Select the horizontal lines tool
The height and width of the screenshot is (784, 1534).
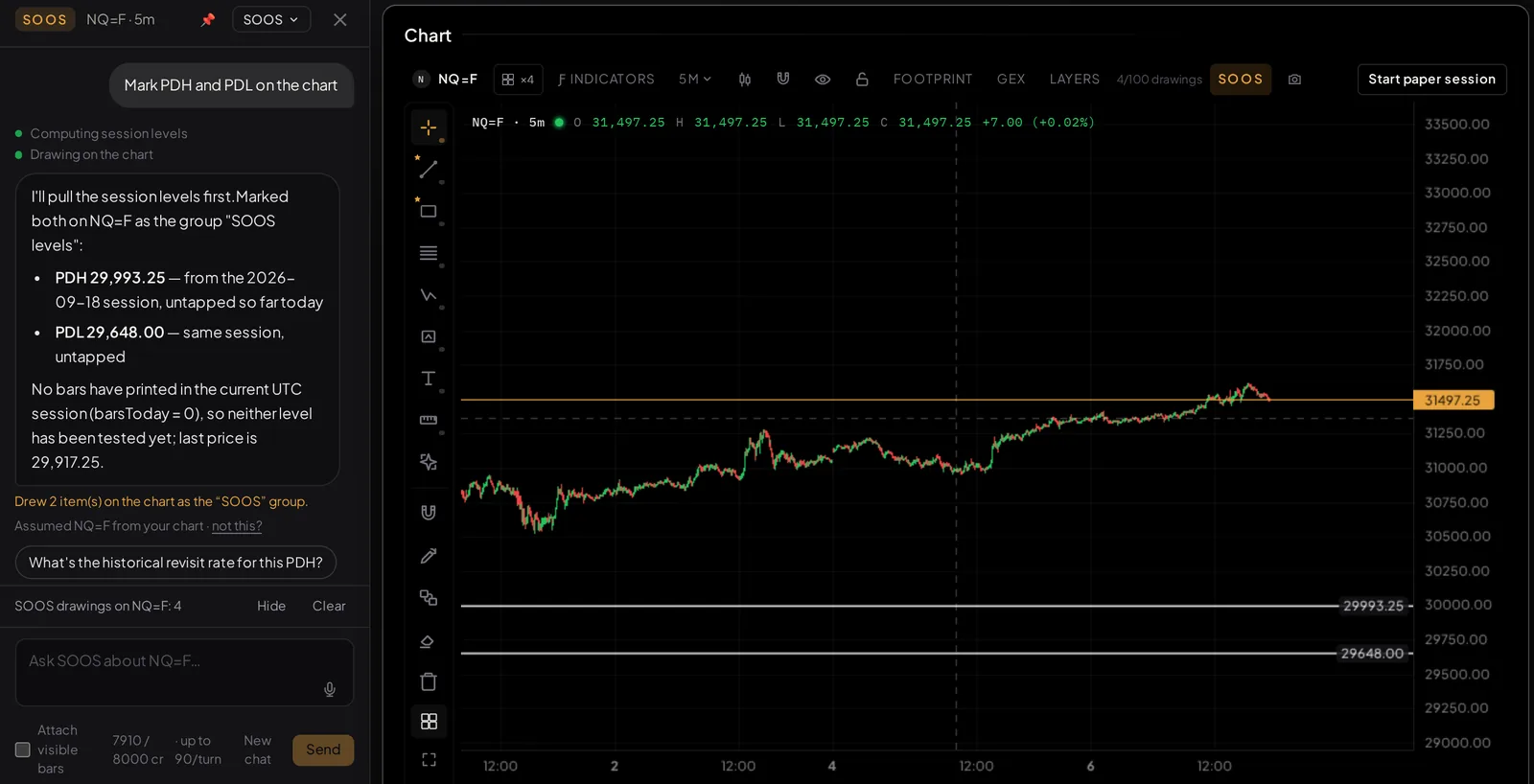429,253
